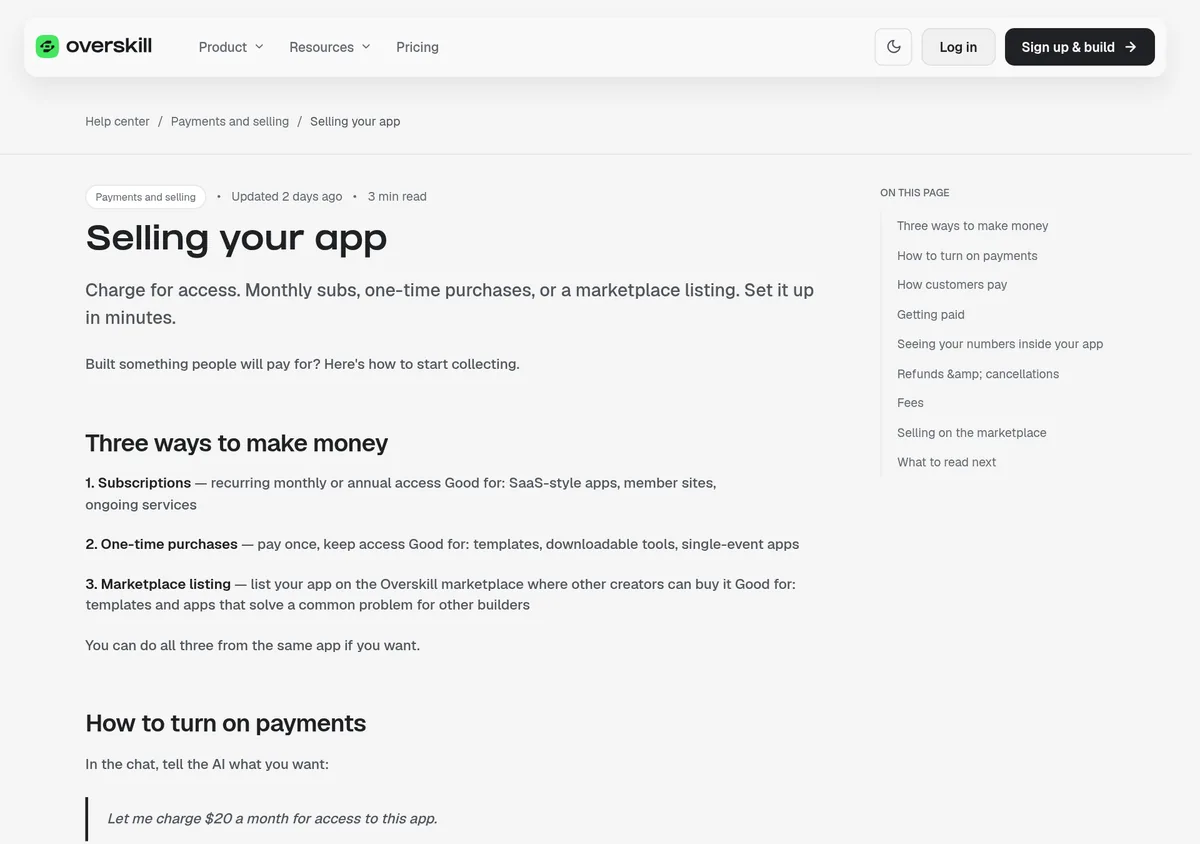
Task: Jump to Three ways to make money section
Action: click(973, 226)
